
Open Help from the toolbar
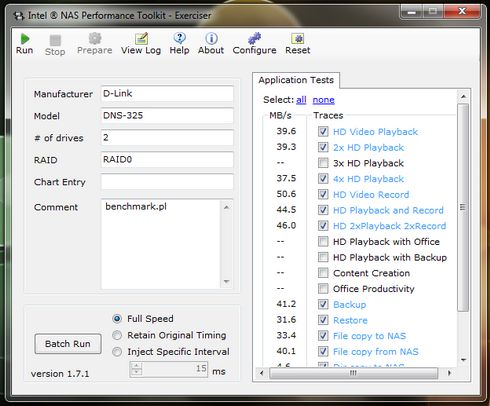(179, 38)
